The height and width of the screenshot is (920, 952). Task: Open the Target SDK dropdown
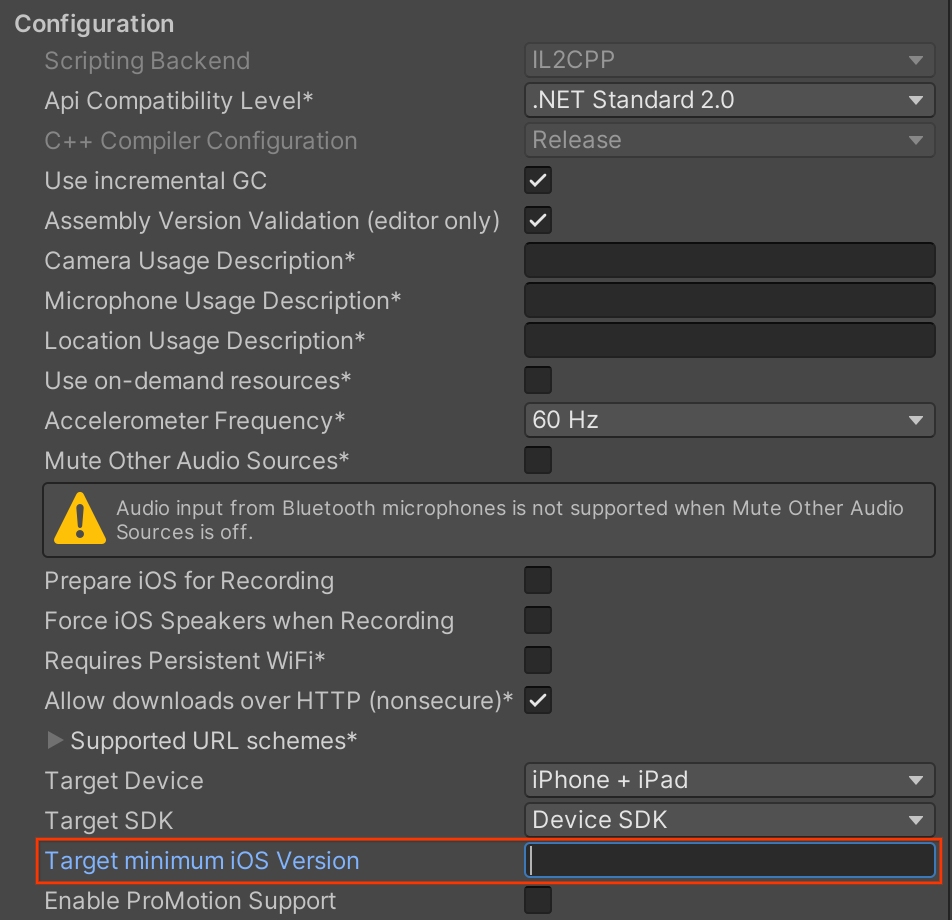(729, 821)
